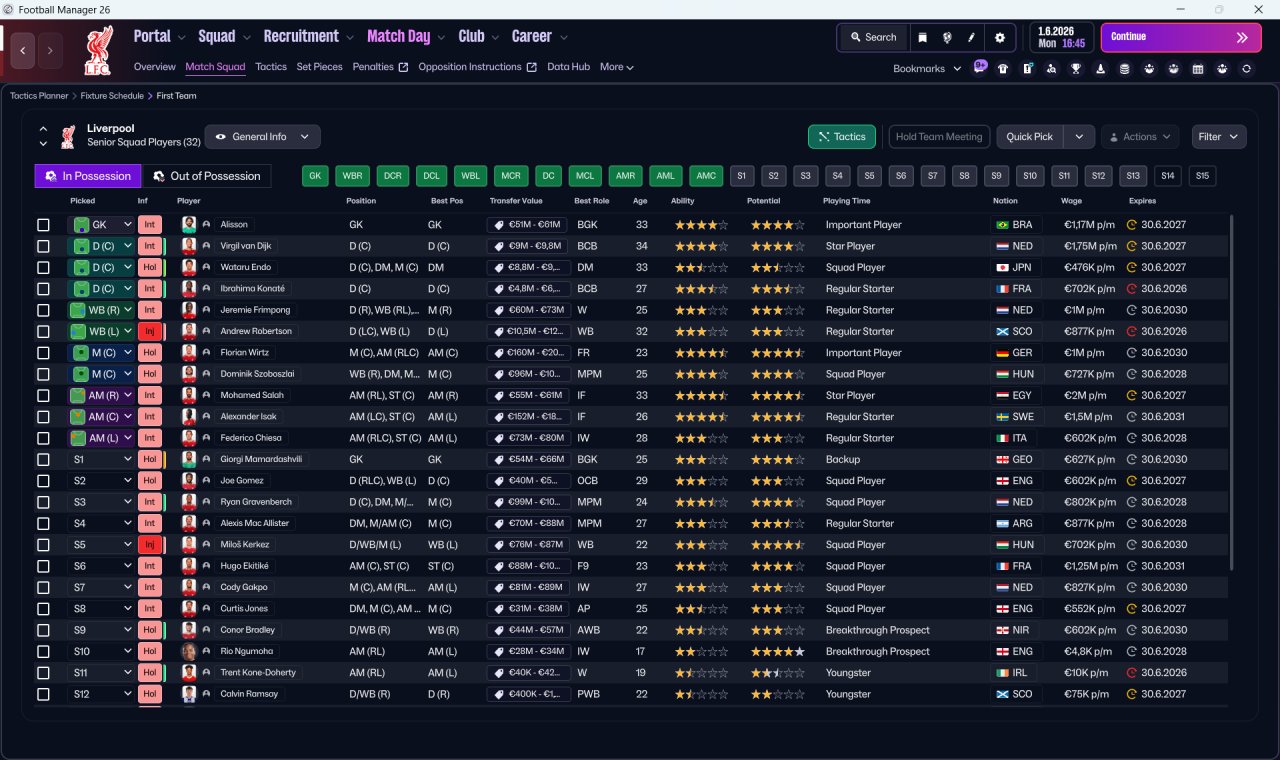
Task: Click the expiry clock icon for Ibrahima Konaté
Action: (1132, 289)
